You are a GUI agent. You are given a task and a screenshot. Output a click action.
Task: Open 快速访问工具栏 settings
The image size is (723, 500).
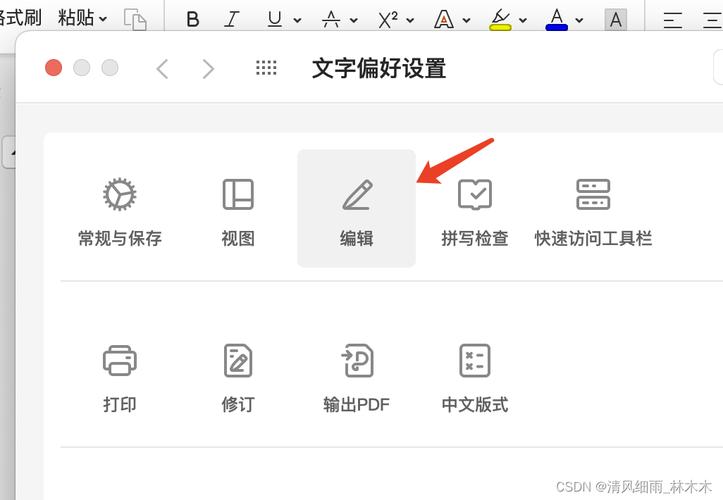click(x=593, y=212)
